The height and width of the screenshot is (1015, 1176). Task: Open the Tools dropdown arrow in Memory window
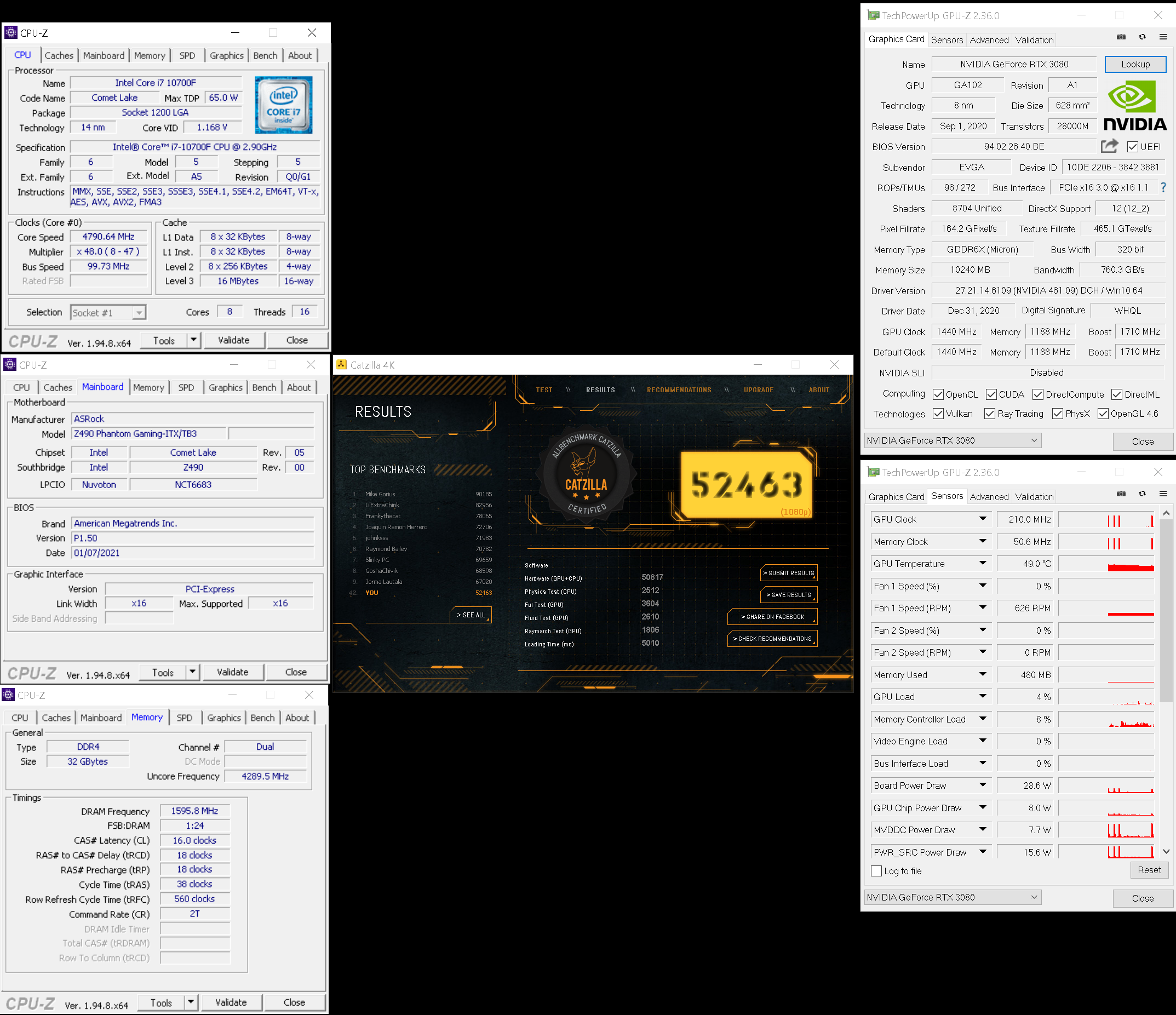(191, 1002)
